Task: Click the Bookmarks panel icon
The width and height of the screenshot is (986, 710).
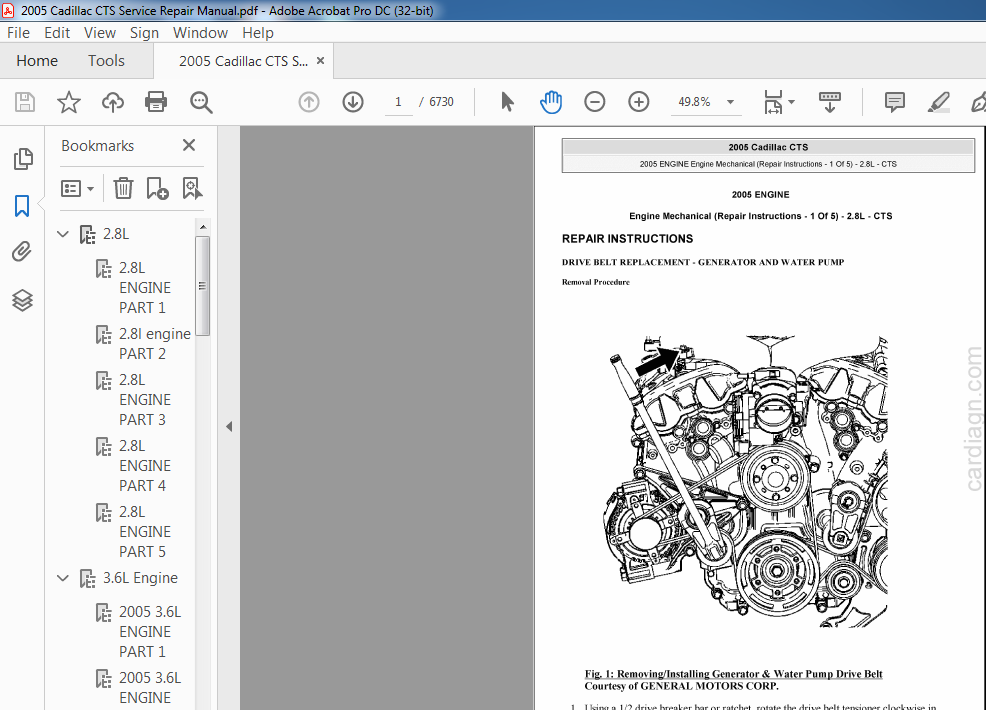Action: click(x=22, y=206)
